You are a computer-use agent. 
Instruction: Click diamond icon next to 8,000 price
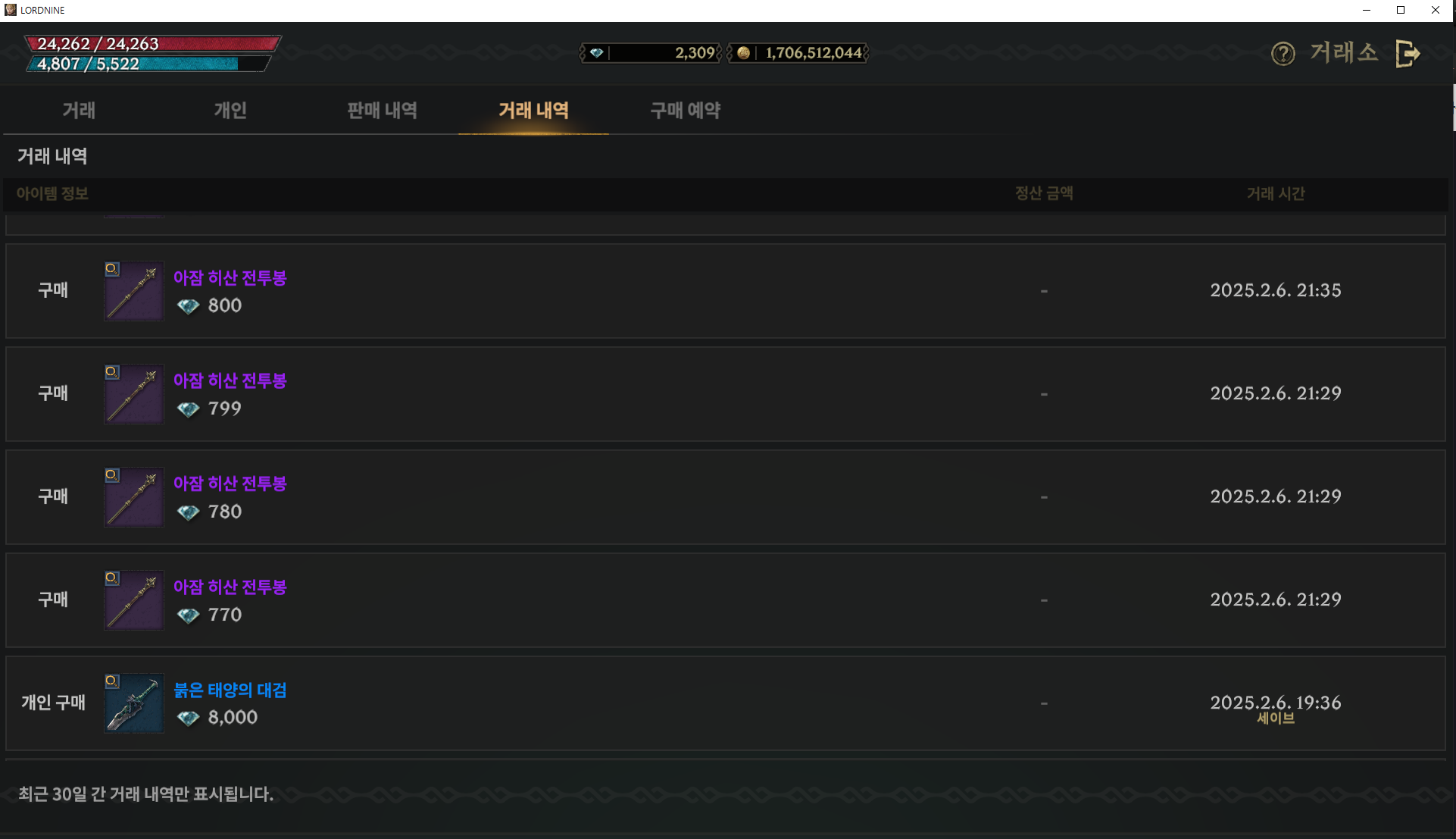point(188,718)
